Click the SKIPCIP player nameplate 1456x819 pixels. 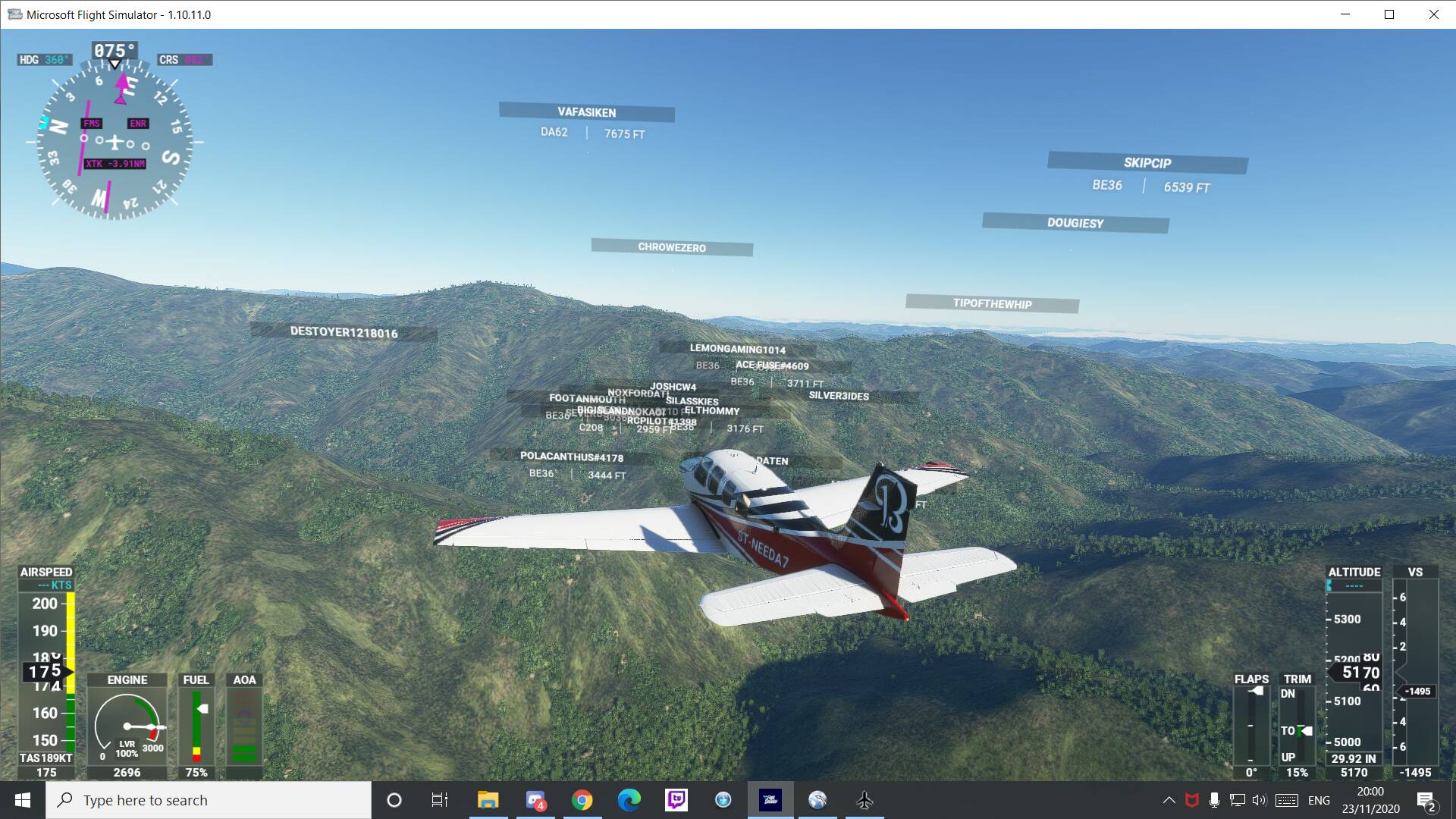point(1147,163)
